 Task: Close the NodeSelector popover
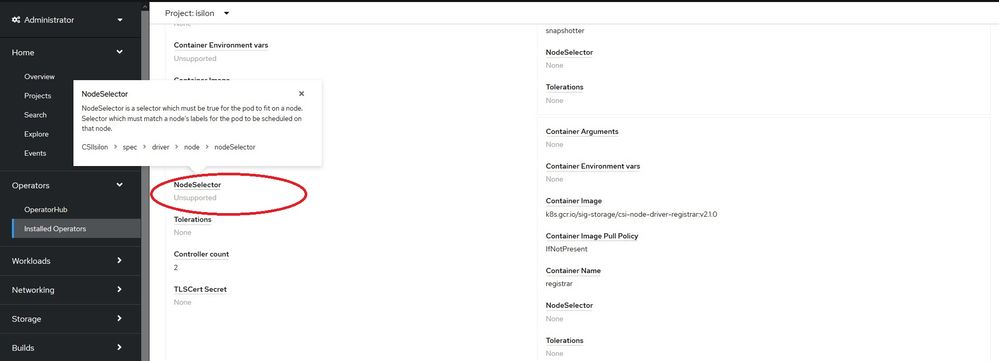point(301,94)
